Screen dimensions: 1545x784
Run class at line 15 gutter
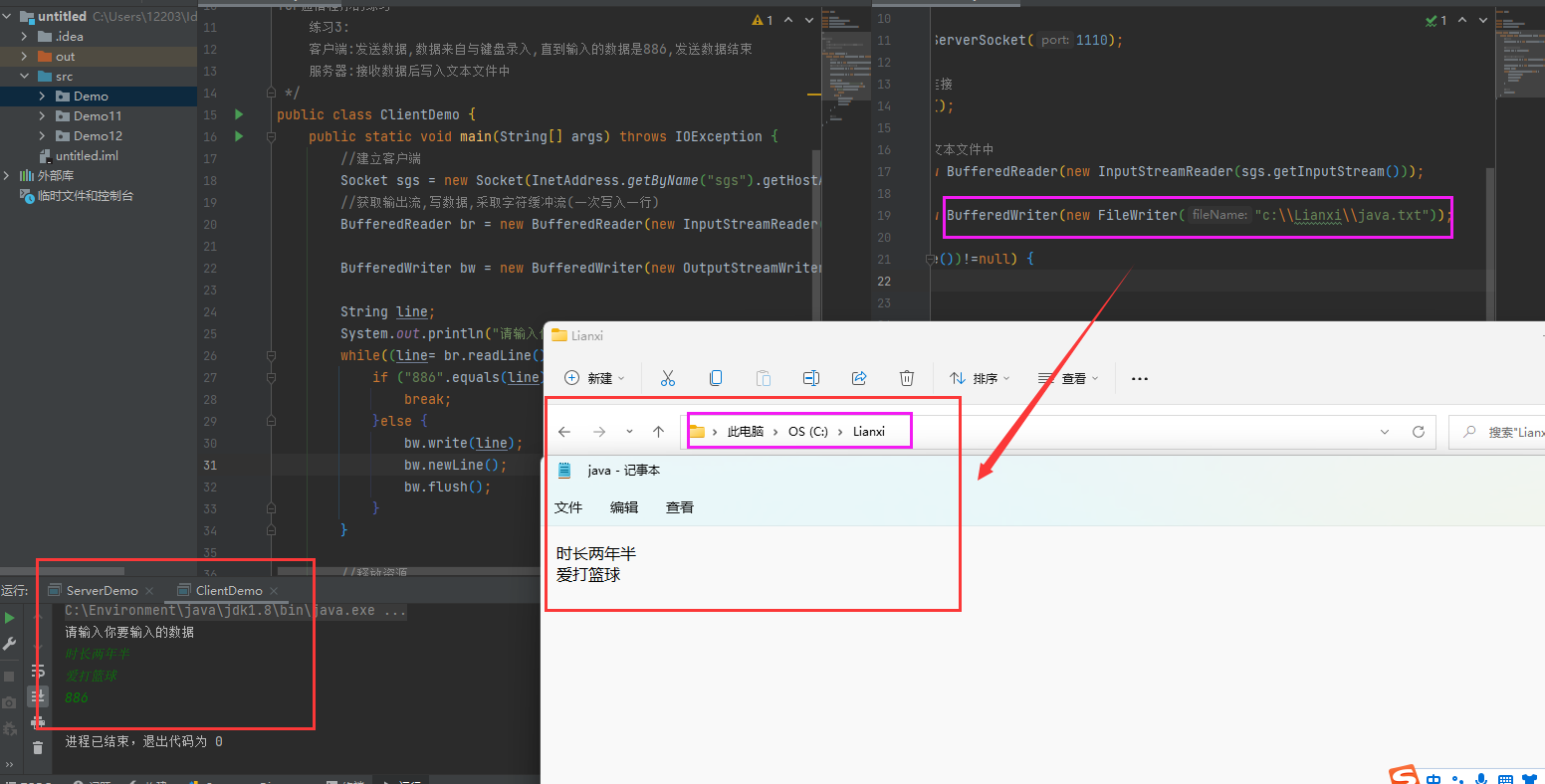click(239, 114)
